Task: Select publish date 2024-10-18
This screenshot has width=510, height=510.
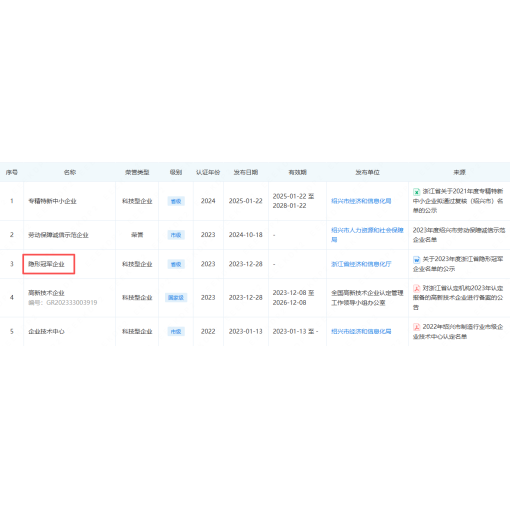Action: pos(246,235)
